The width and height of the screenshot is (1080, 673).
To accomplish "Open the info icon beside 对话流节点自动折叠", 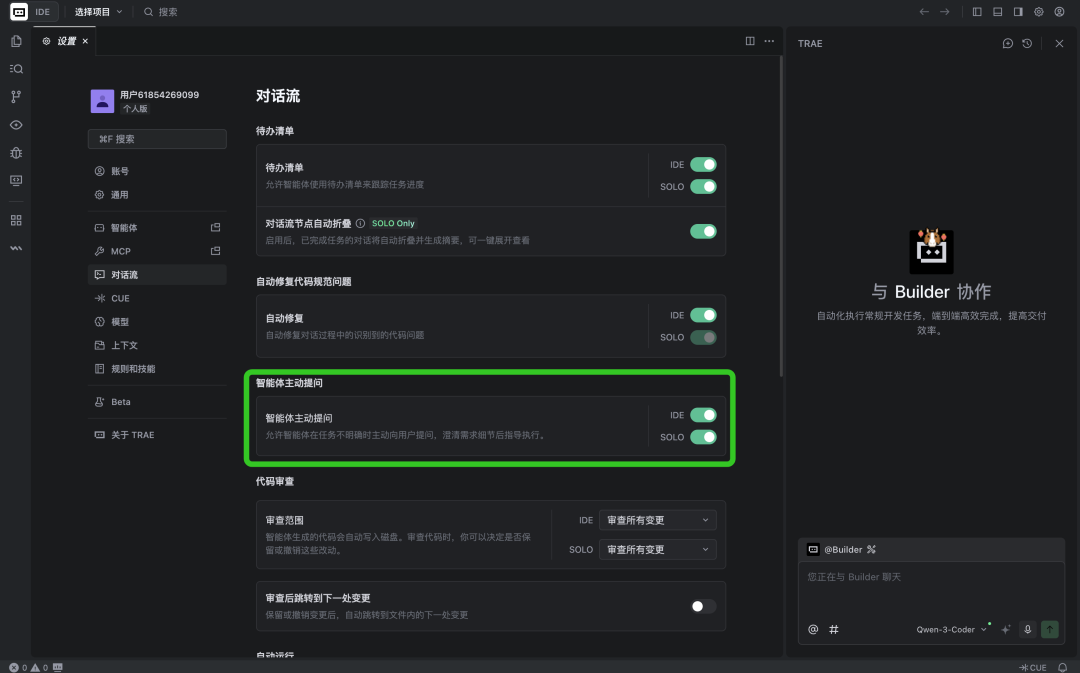I will [x=360, y=224].
